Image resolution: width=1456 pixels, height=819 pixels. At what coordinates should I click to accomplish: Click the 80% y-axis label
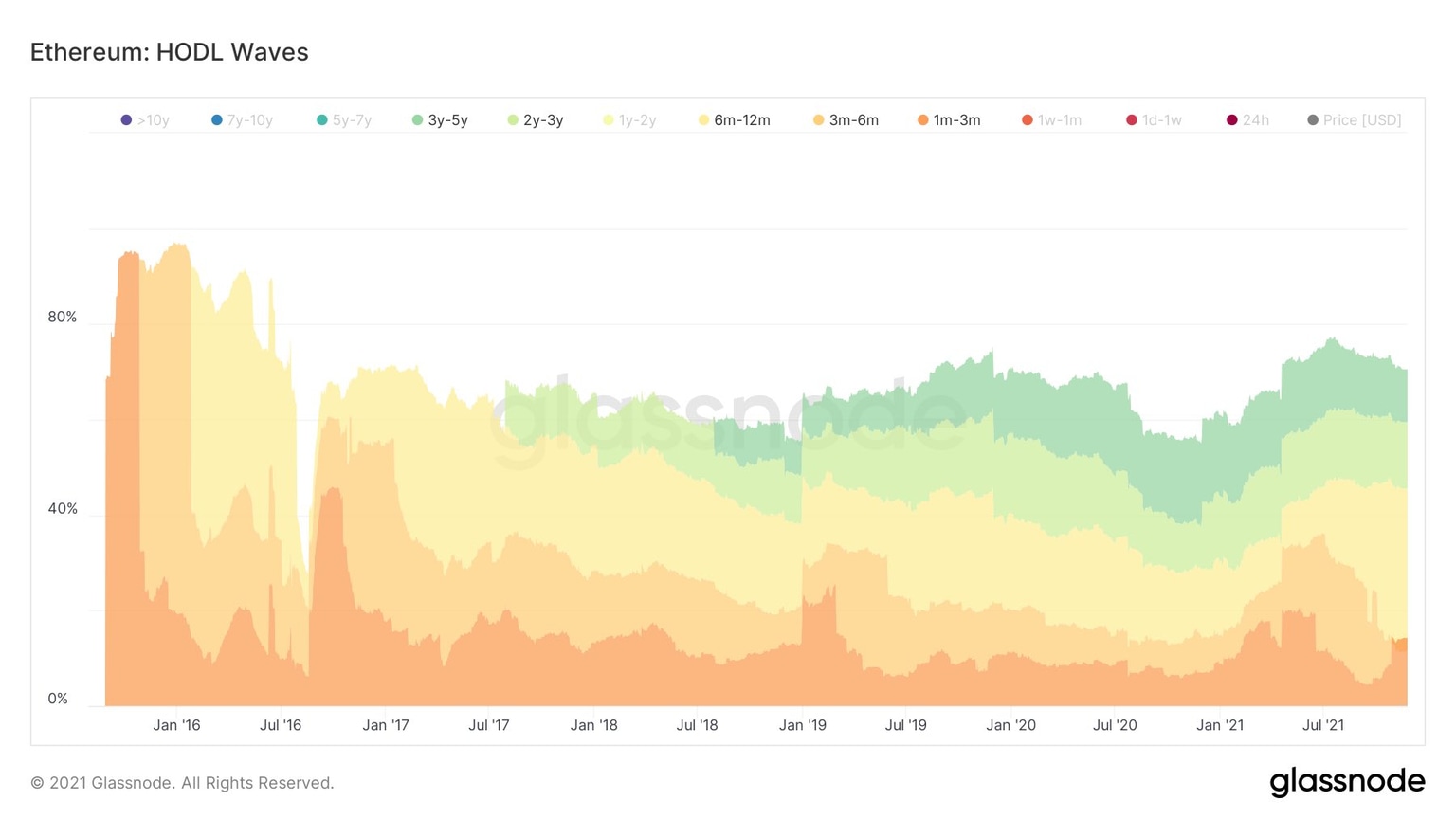click(62, 317)
